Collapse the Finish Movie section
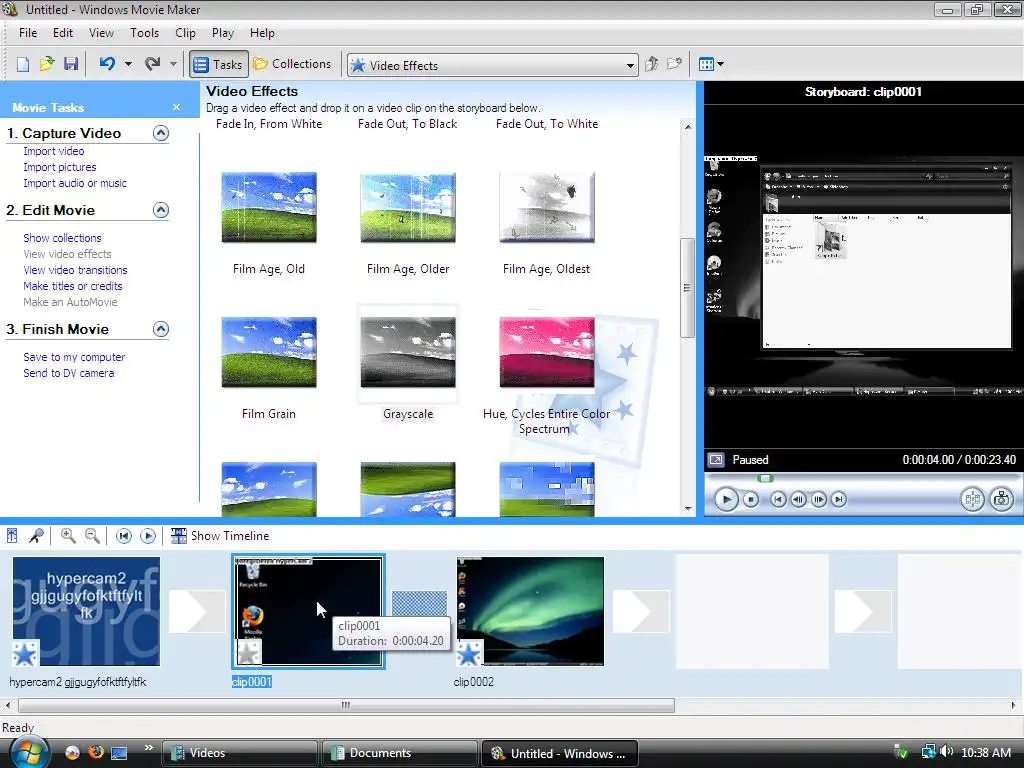Viewport: 1024px width, 768px height. pos(161,328)
